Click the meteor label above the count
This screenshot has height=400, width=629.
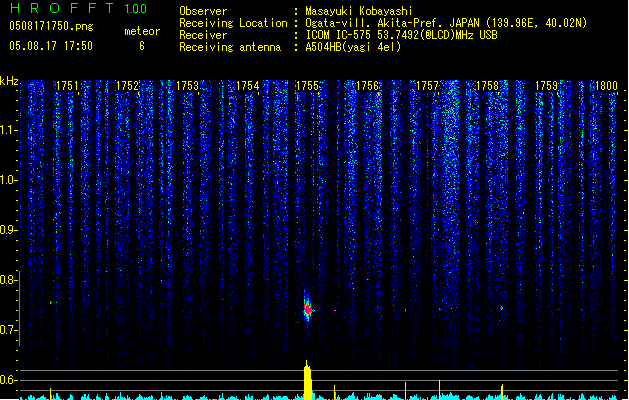tap(142, 31)
